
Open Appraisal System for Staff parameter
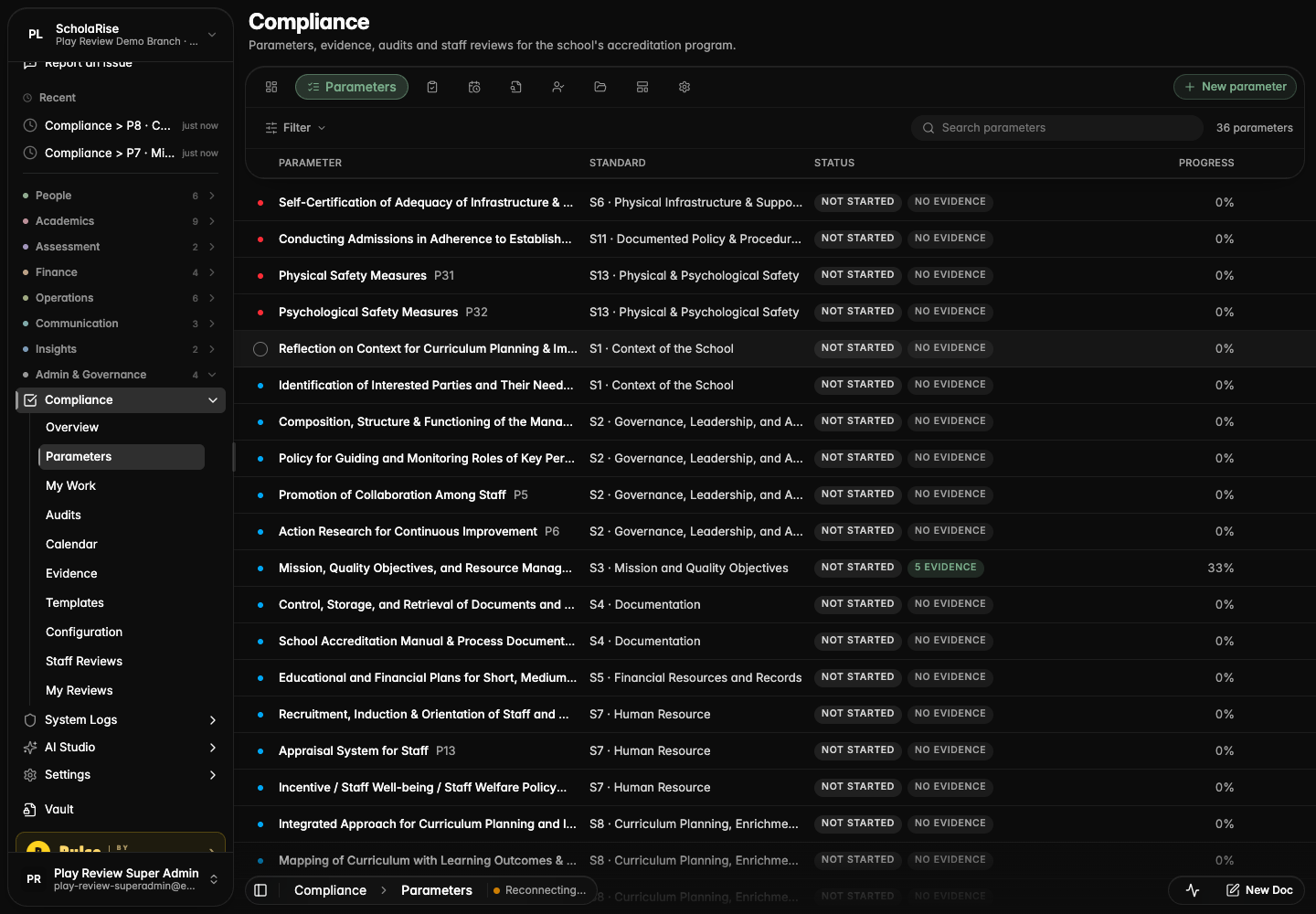[354, 751]
